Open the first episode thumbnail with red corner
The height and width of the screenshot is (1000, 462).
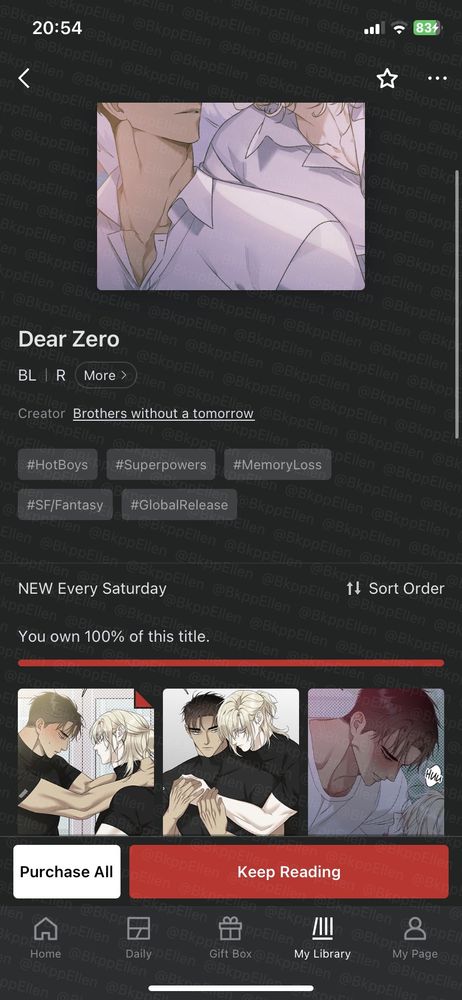86,762
